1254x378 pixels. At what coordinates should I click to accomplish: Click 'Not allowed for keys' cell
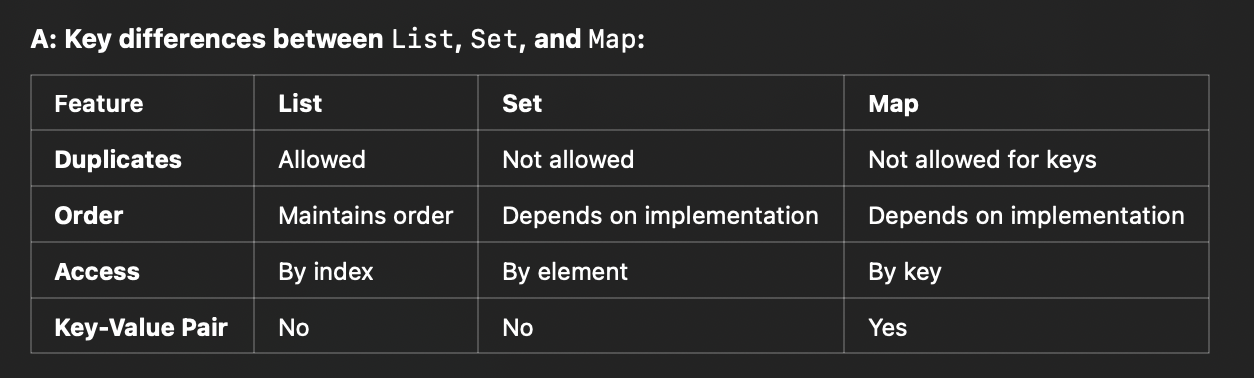(982, 159)
